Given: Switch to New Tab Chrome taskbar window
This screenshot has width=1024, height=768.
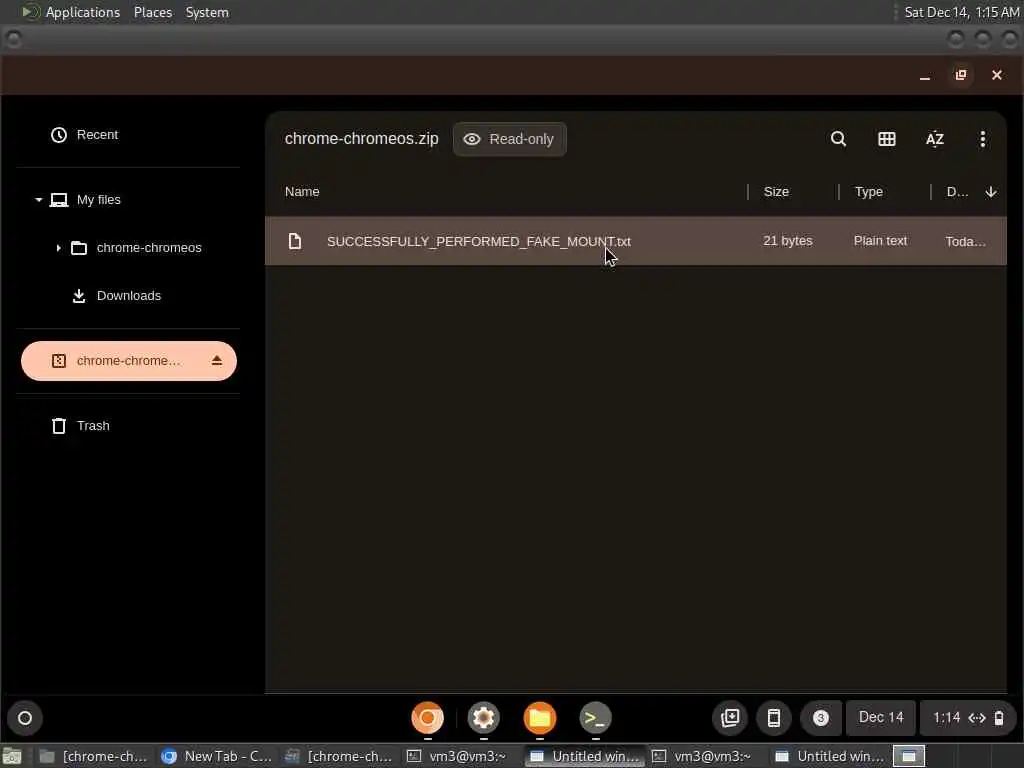Looking at the screenshot, I should (218, 756).
